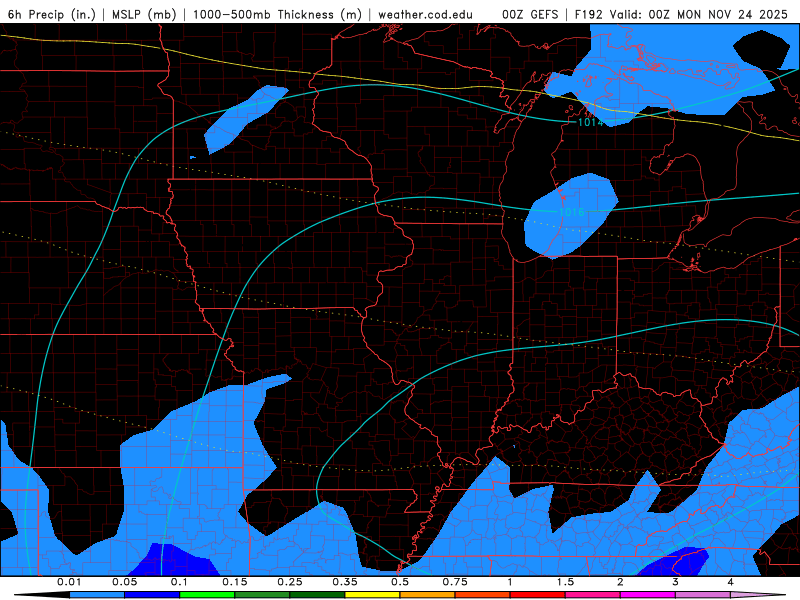Viewport: 800px width, 600px height.
Task: Click the 1.5 legend value
Action: click(565, 582)
